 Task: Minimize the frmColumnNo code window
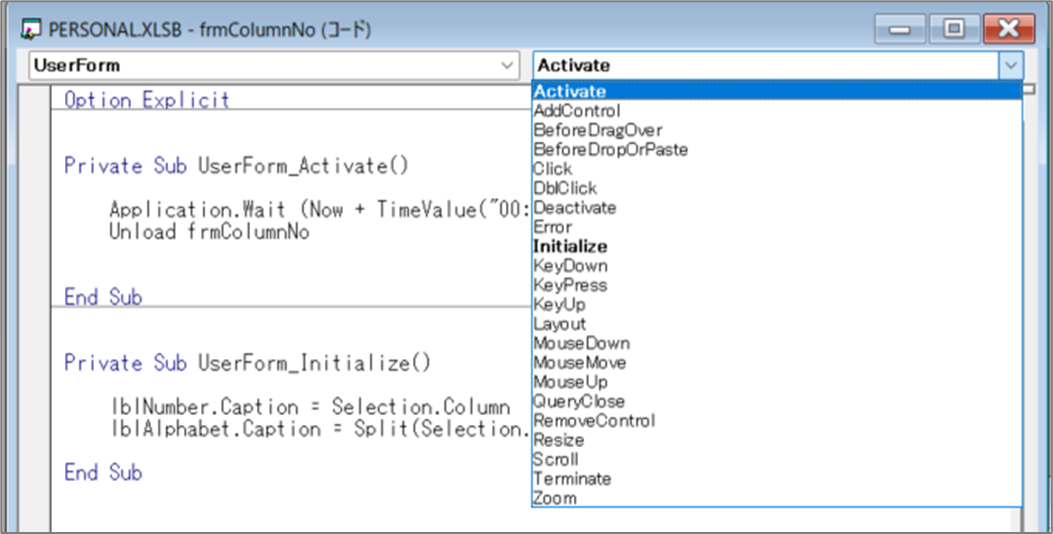[899, 30]
